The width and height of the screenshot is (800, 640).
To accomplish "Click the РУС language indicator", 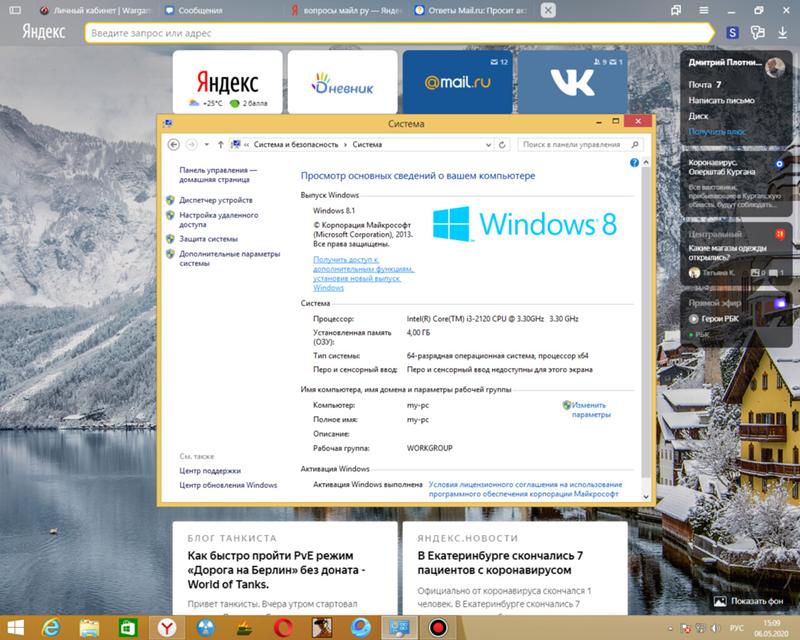I will pyautogui.click(x=736, y=628).
